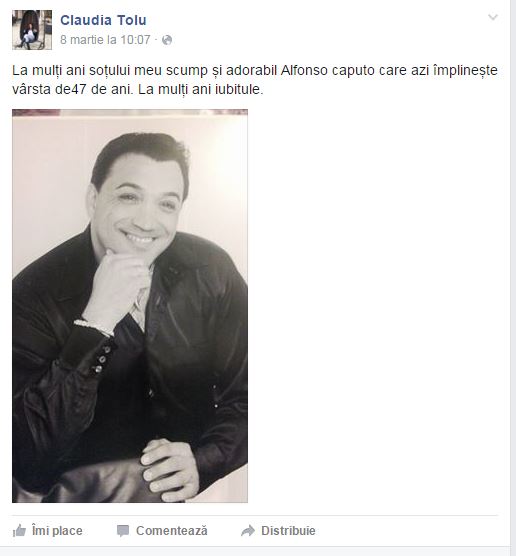Image resolution: width=516 pixels, height=556 pixels.
Task: Open the post options chevron menu
Action: pos(493,17)
